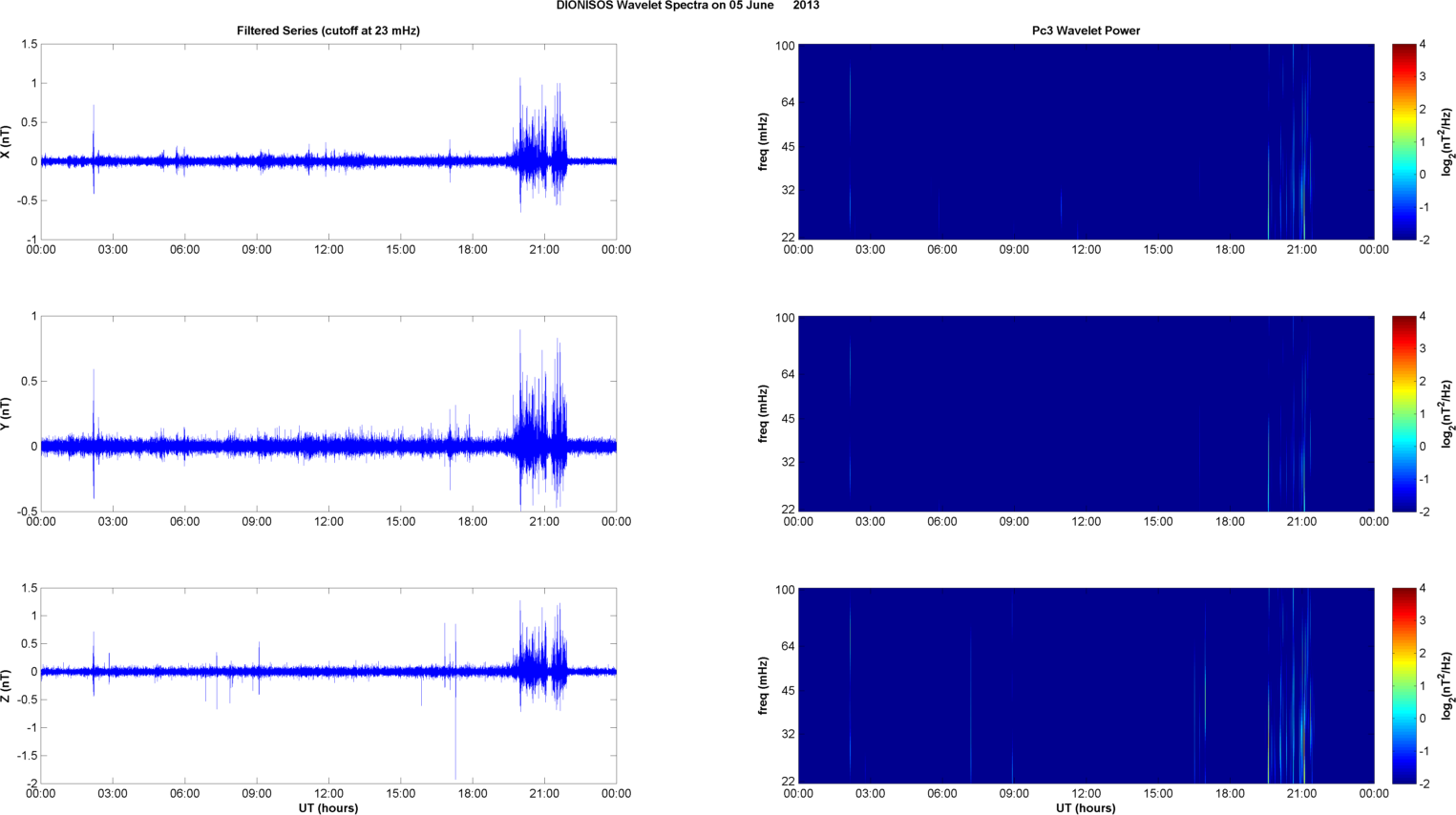Click the '-1.5' y-tick on the Z (nT) plot
Screen dimensions: 1456x815
pyautogui.click(x=26, y=756)
